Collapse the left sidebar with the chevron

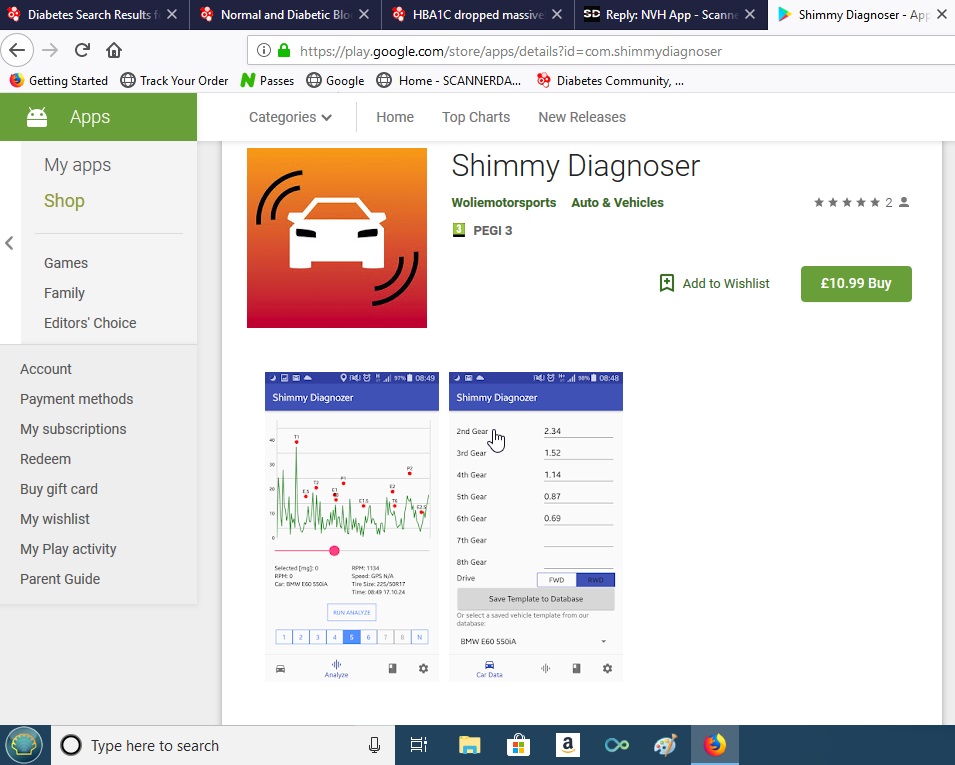9,243
